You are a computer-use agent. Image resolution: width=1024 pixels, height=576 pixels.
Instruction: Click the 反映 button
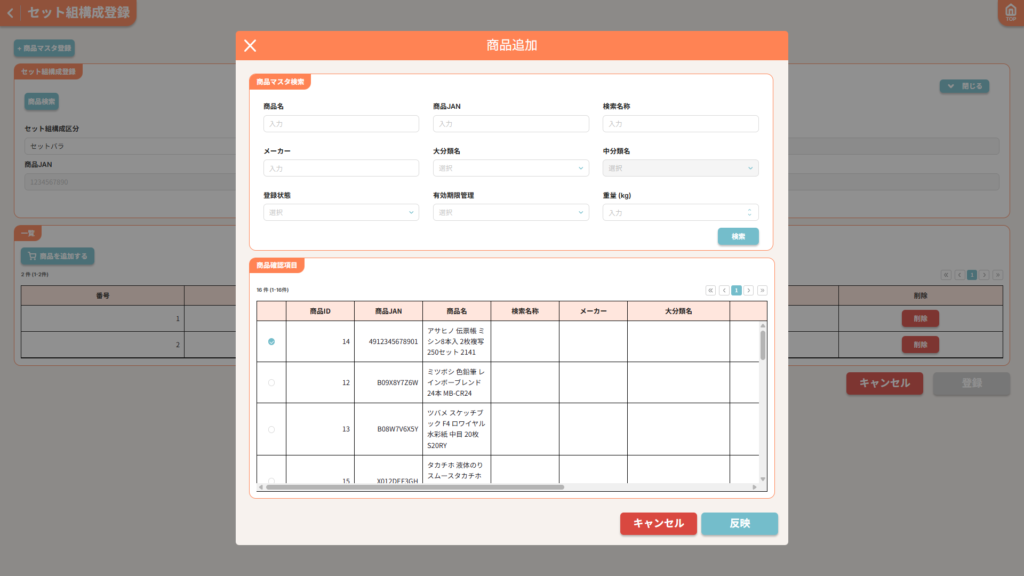(x=739, y=523)
